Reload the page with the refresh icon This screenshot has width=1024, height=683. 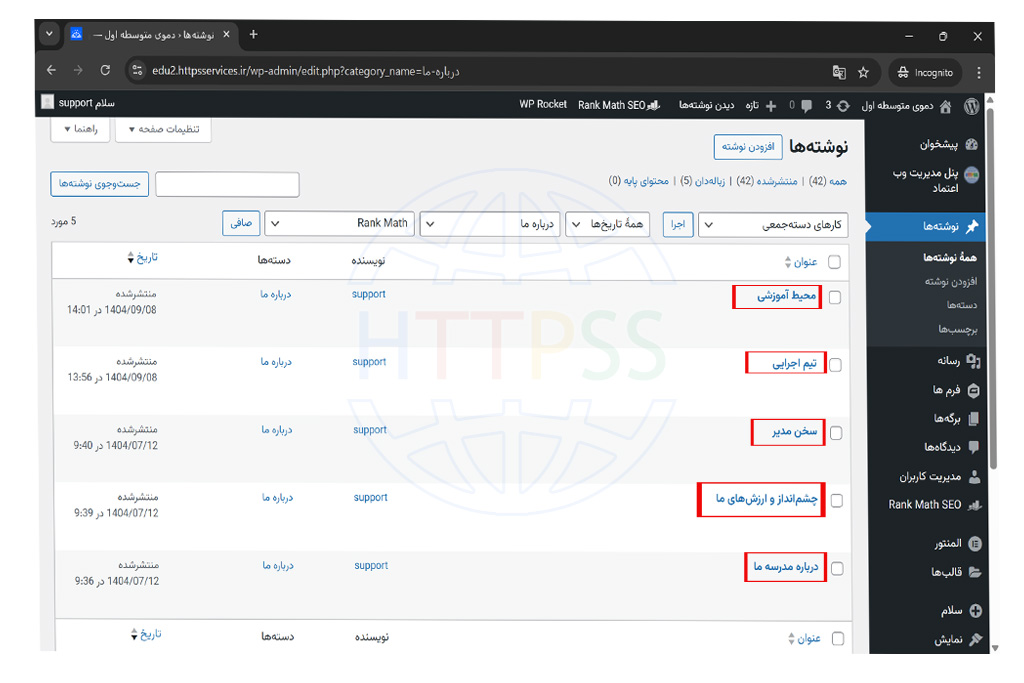[x=105, y=71]
